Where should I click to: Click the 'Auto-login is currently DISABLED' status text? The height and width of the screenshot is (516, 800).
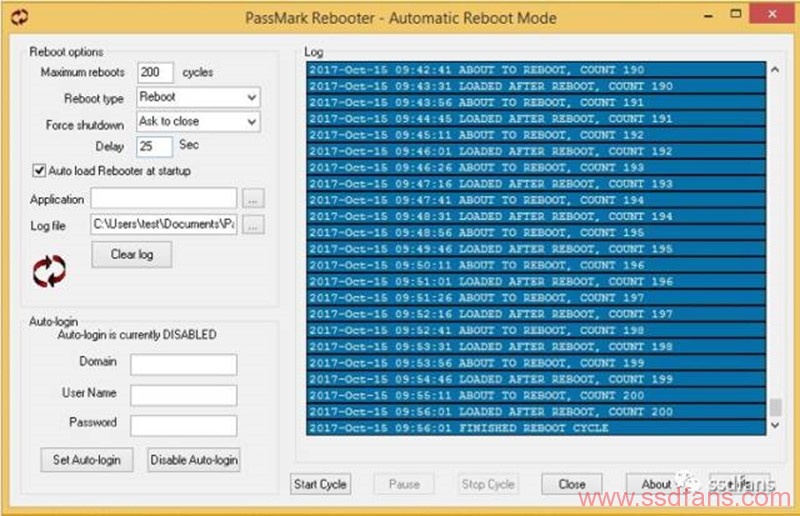click(137, 335)
